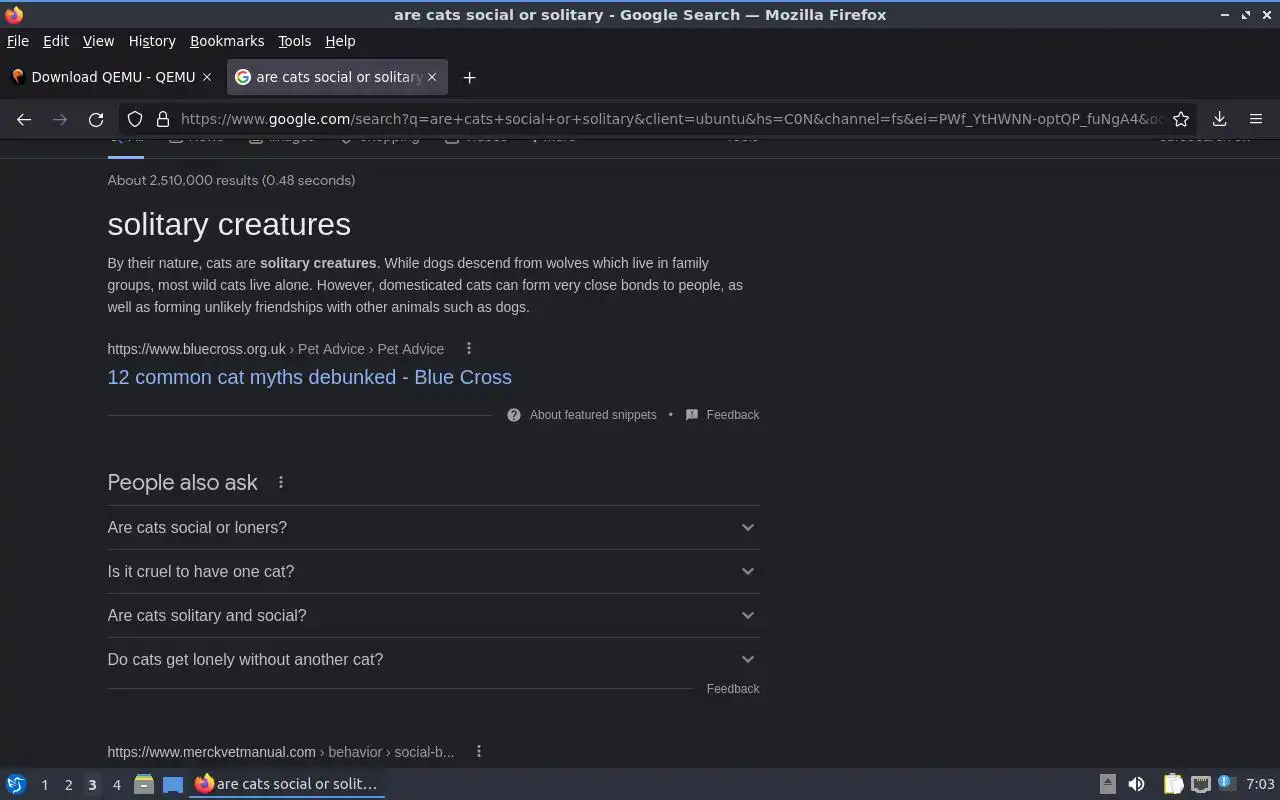
Task: Click the show desktop taskbar icon
Action: [173, 784]
